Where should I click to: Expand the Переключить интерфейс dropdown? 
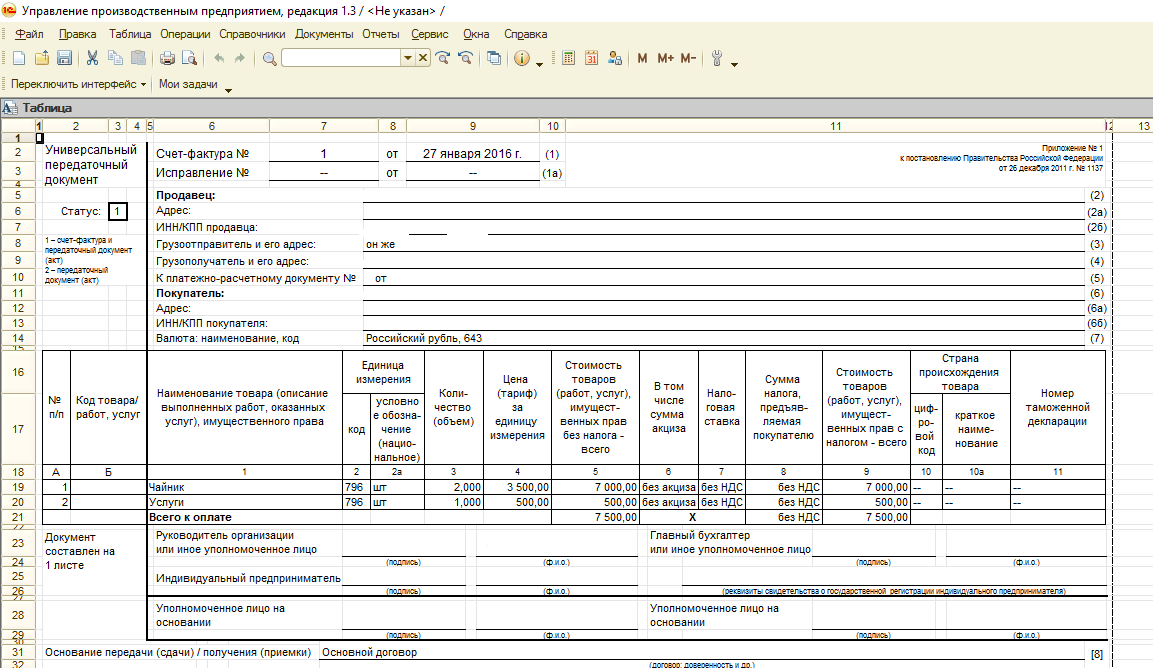[x=143, y=85]
